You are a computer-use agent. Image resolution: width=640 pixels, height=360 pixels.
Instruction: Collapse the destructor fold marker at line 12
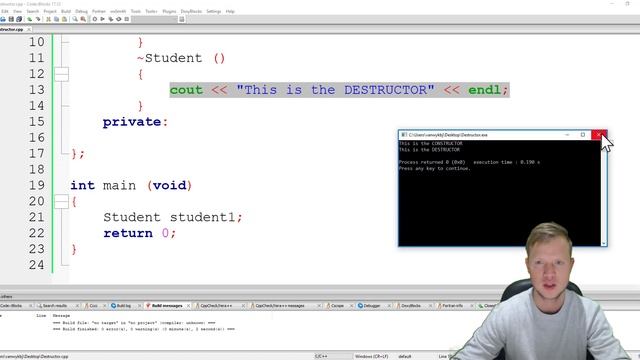(62, 74)
